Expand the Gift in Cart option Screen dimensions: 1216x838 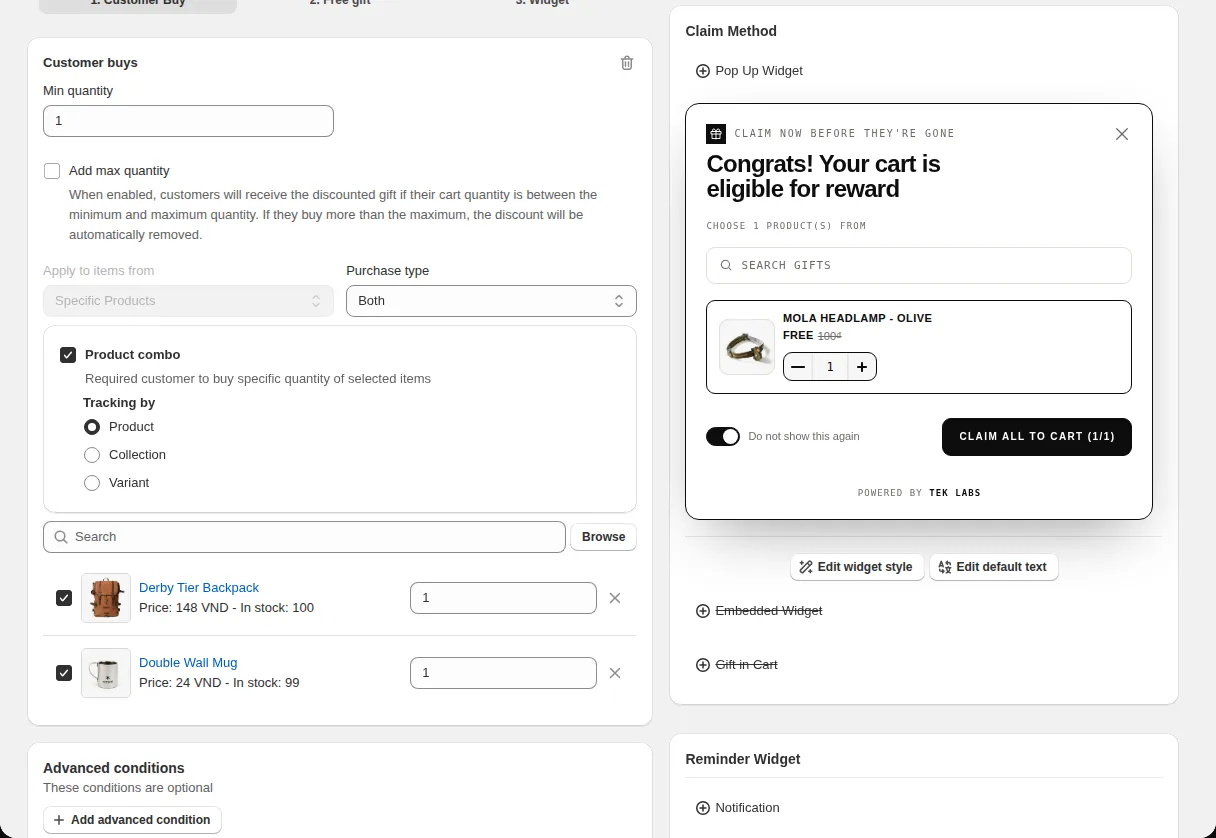point(737,665)
